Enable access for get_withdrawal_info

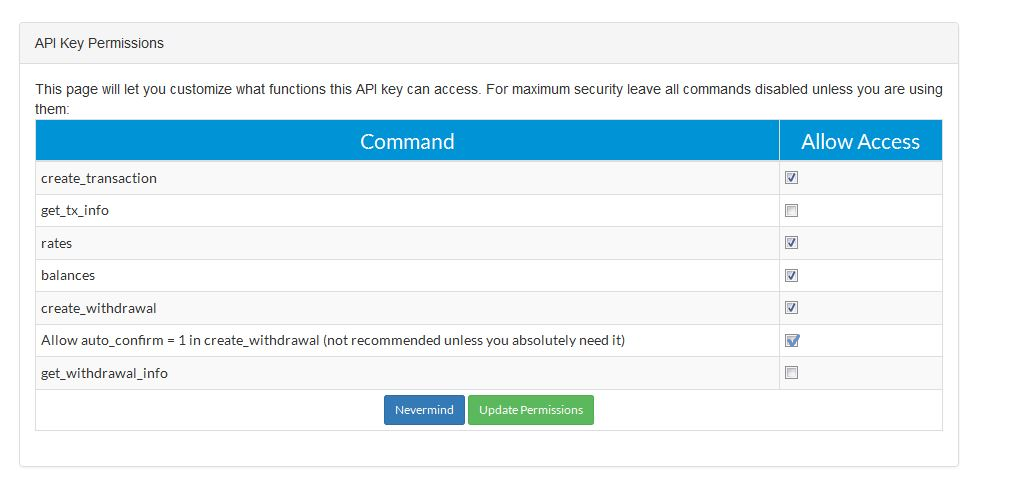(x=791, y=373)
